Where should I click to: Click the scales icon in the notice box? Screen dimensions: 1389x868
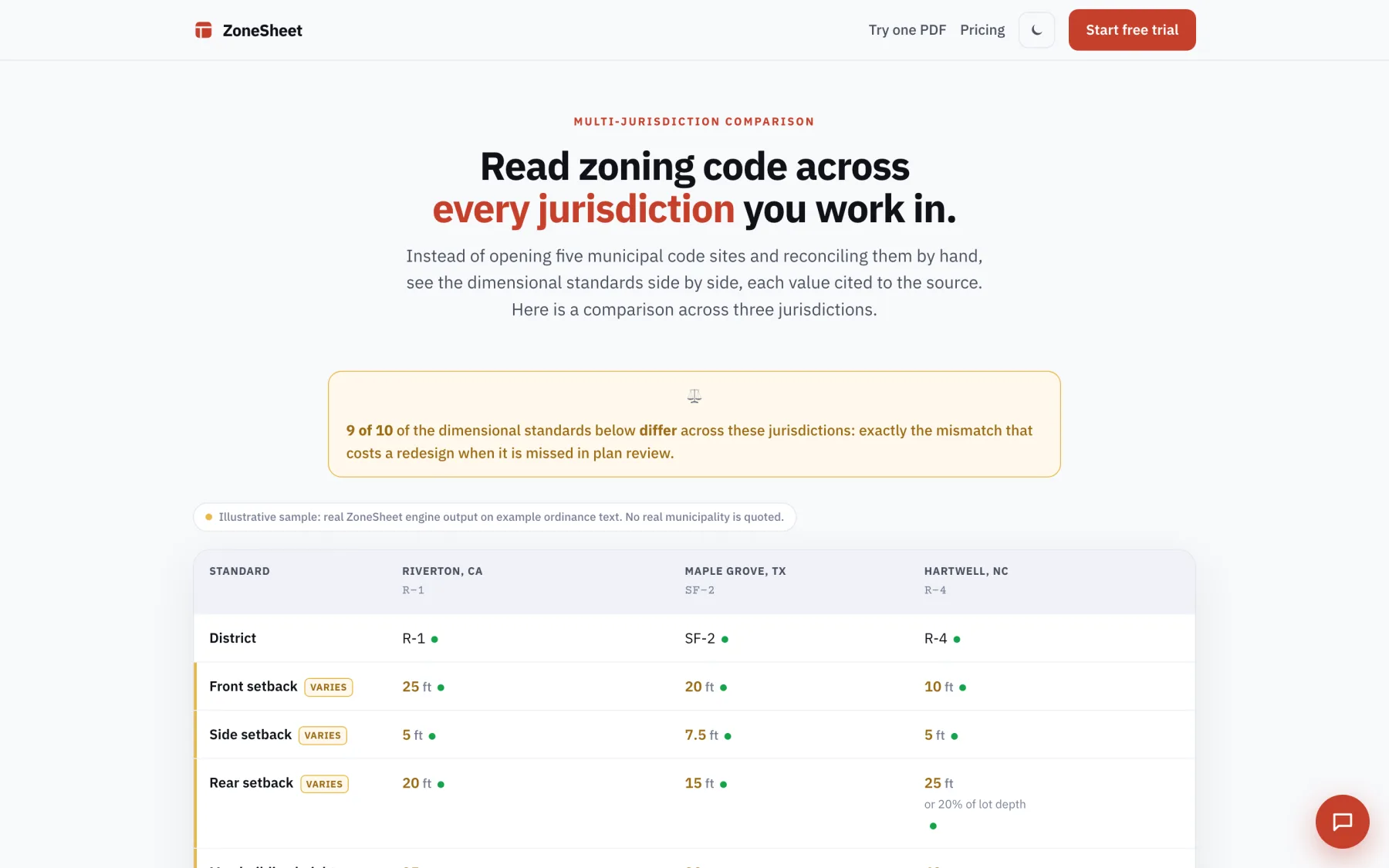(694, 396)
